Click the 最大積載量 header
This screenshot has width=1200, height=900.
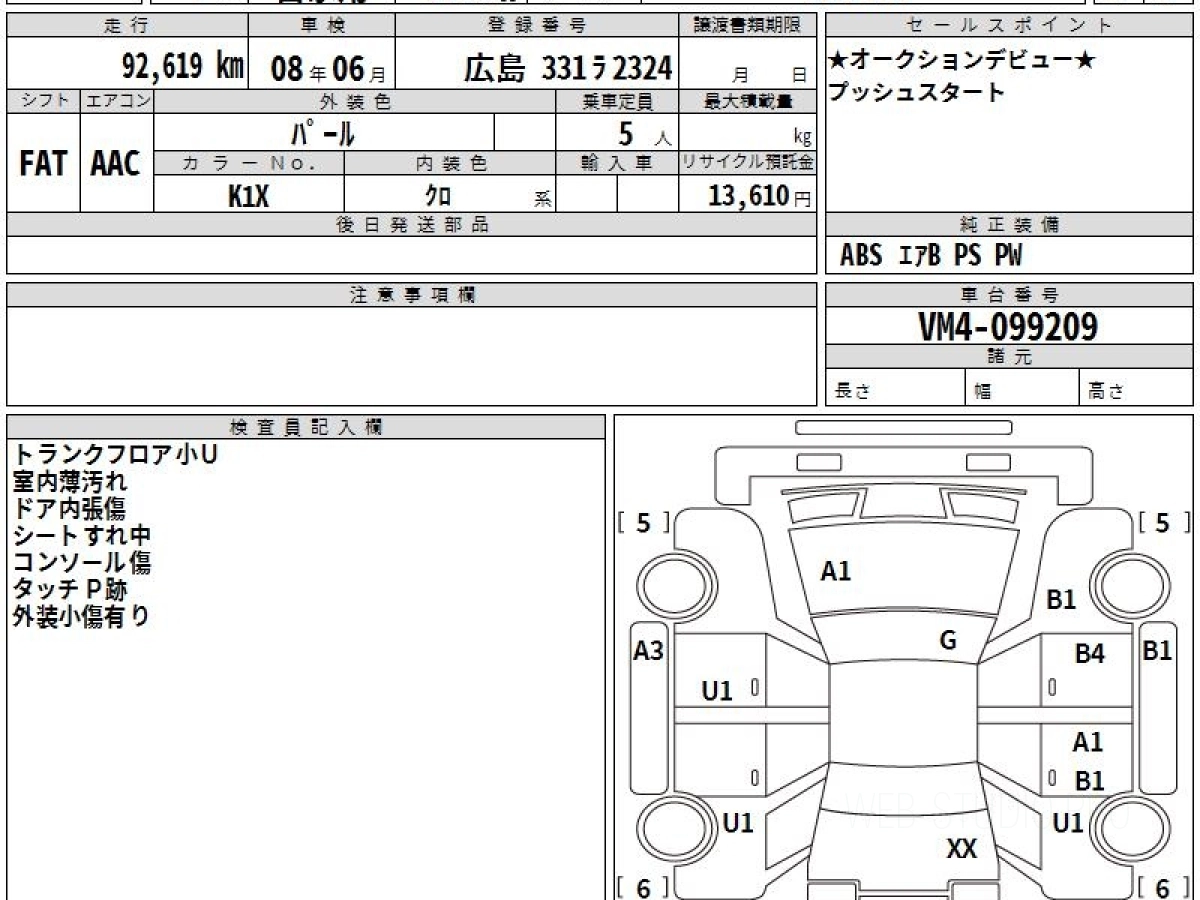click(748, 101)
